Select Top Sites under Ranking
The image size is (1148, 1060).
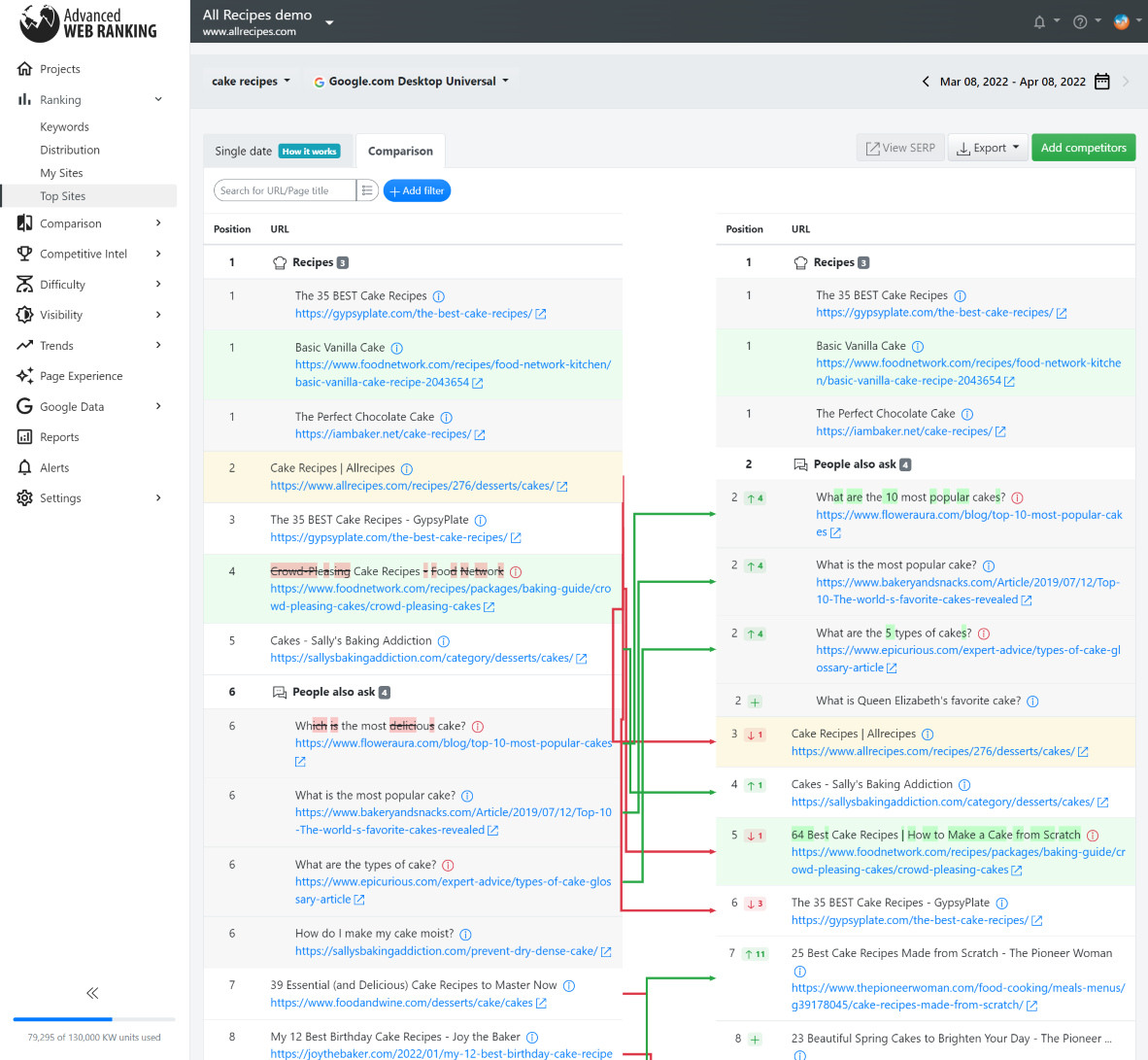coord(87,196)
